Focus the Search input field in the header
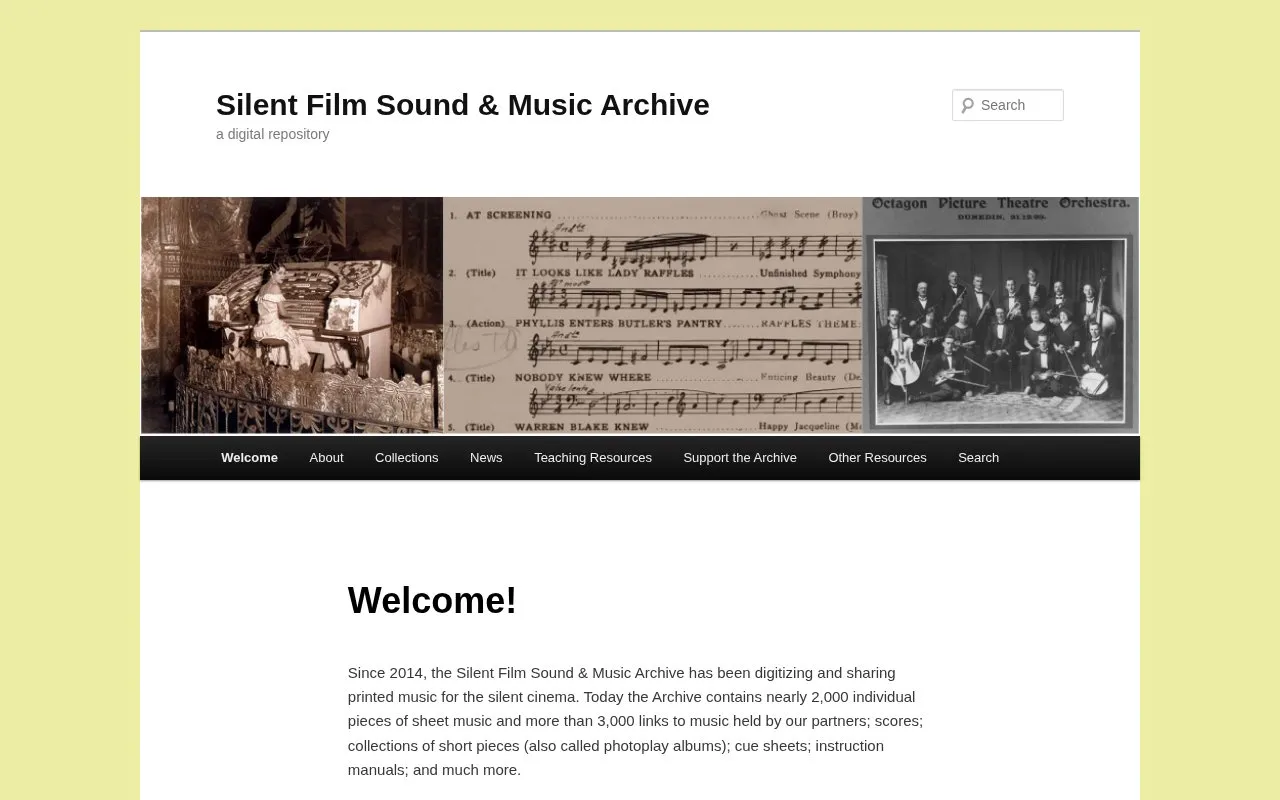The height and width of the screenshot is (800, 1280). point(1008,105)
